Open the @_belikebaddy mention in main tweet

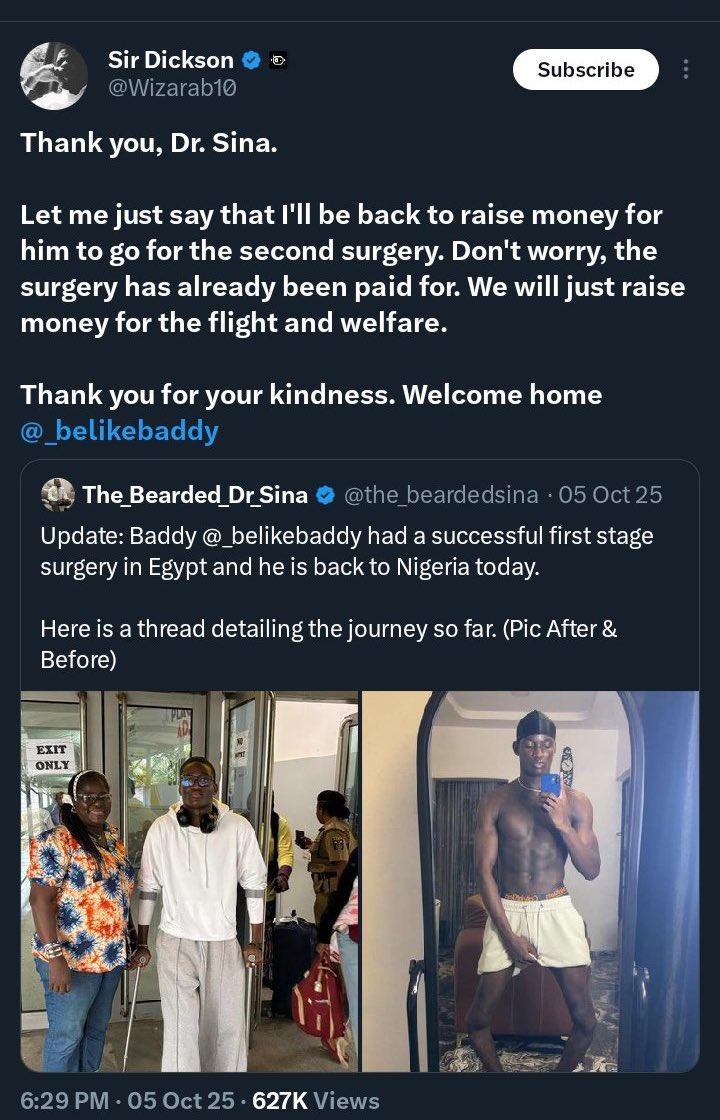120,431
